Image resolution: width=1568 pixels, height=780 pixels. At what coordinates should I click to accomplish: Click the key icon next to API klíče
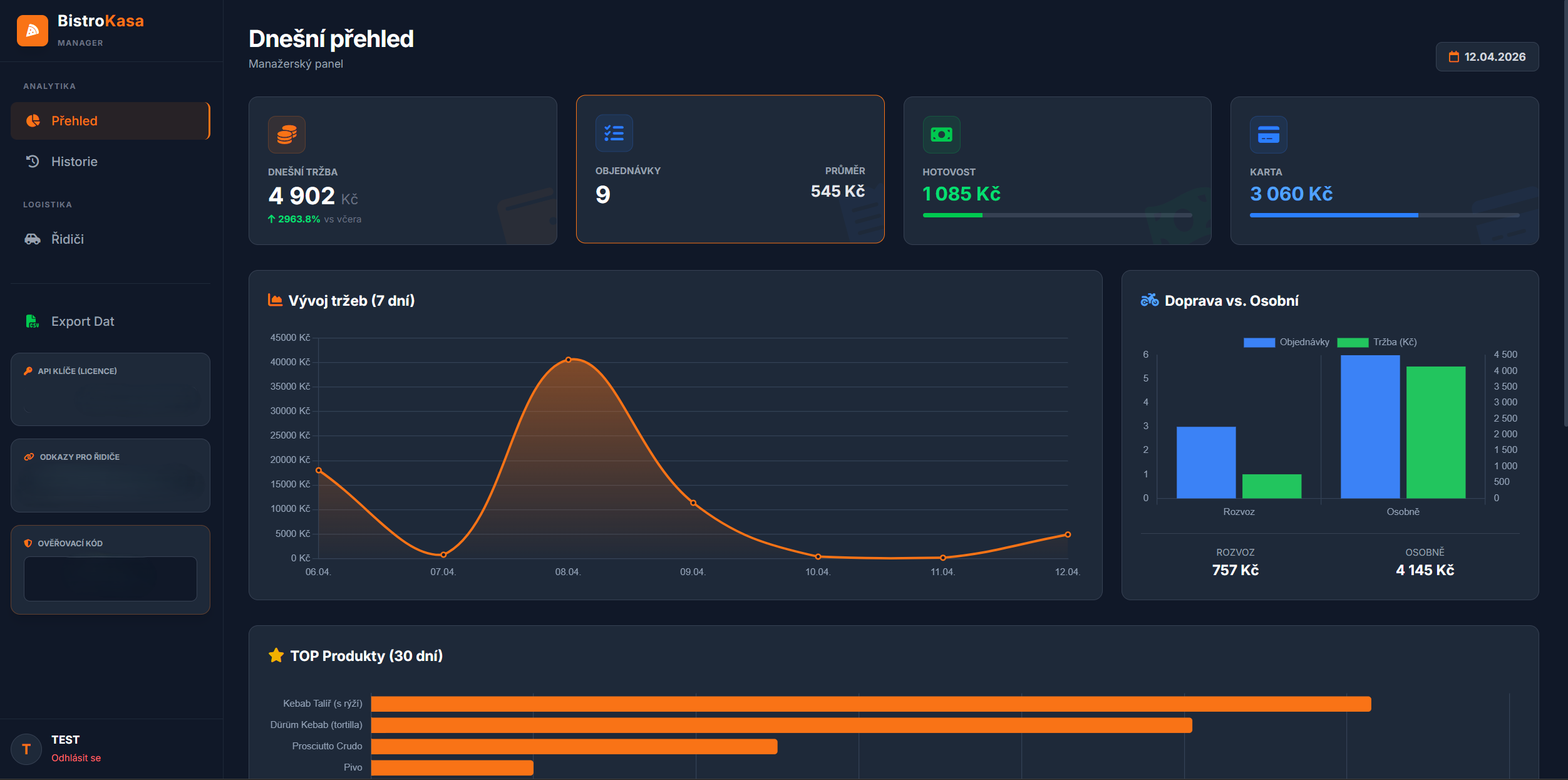pos(28,371)
